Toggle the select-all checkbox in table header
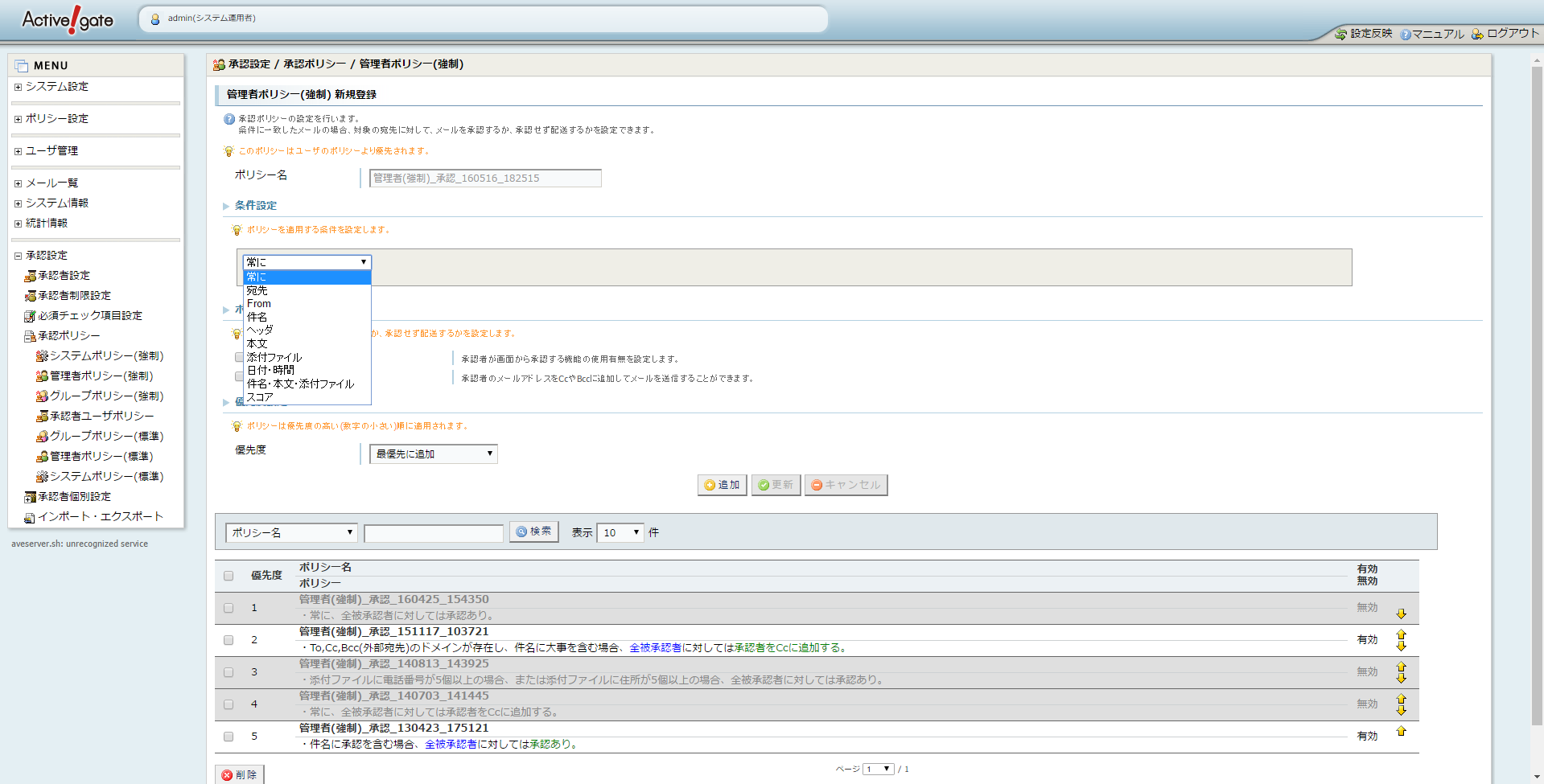 (229, 576)
